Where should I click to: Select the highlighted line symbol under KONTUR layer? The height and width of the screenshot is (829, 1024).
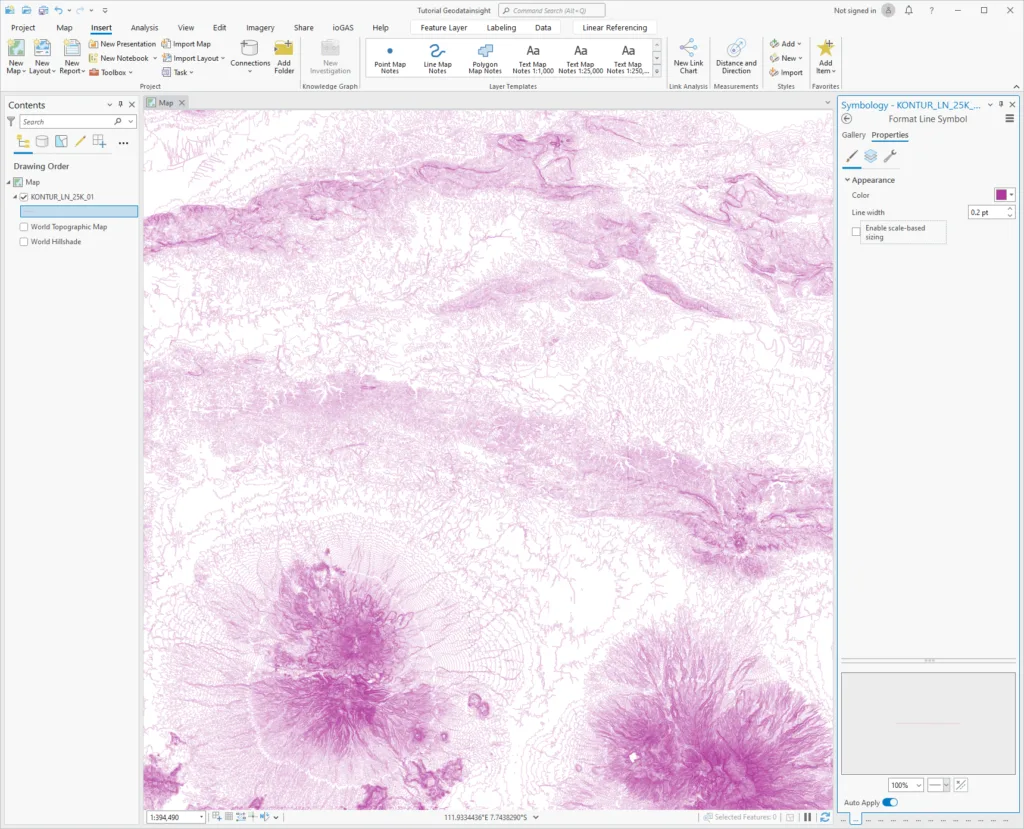point(79,212)
